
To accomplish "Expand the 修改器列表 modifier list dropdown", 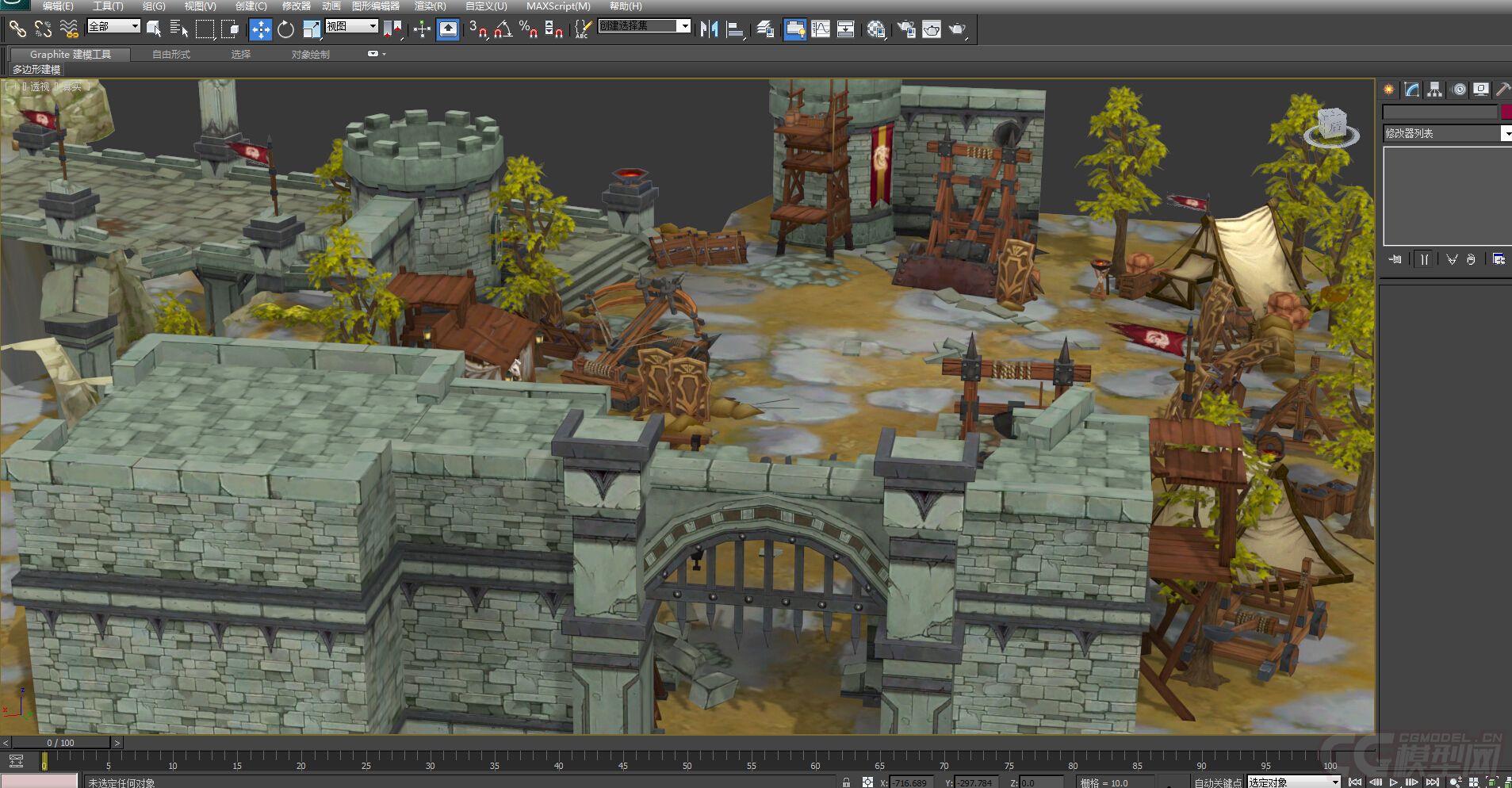I will click(1506, 133).
